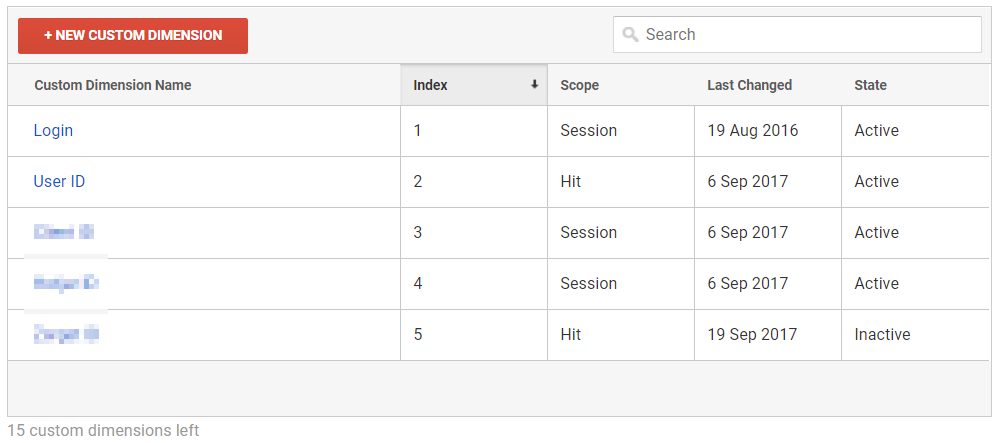Open the User ID custom dimension
Screen dimensions: 999x443
59,182
